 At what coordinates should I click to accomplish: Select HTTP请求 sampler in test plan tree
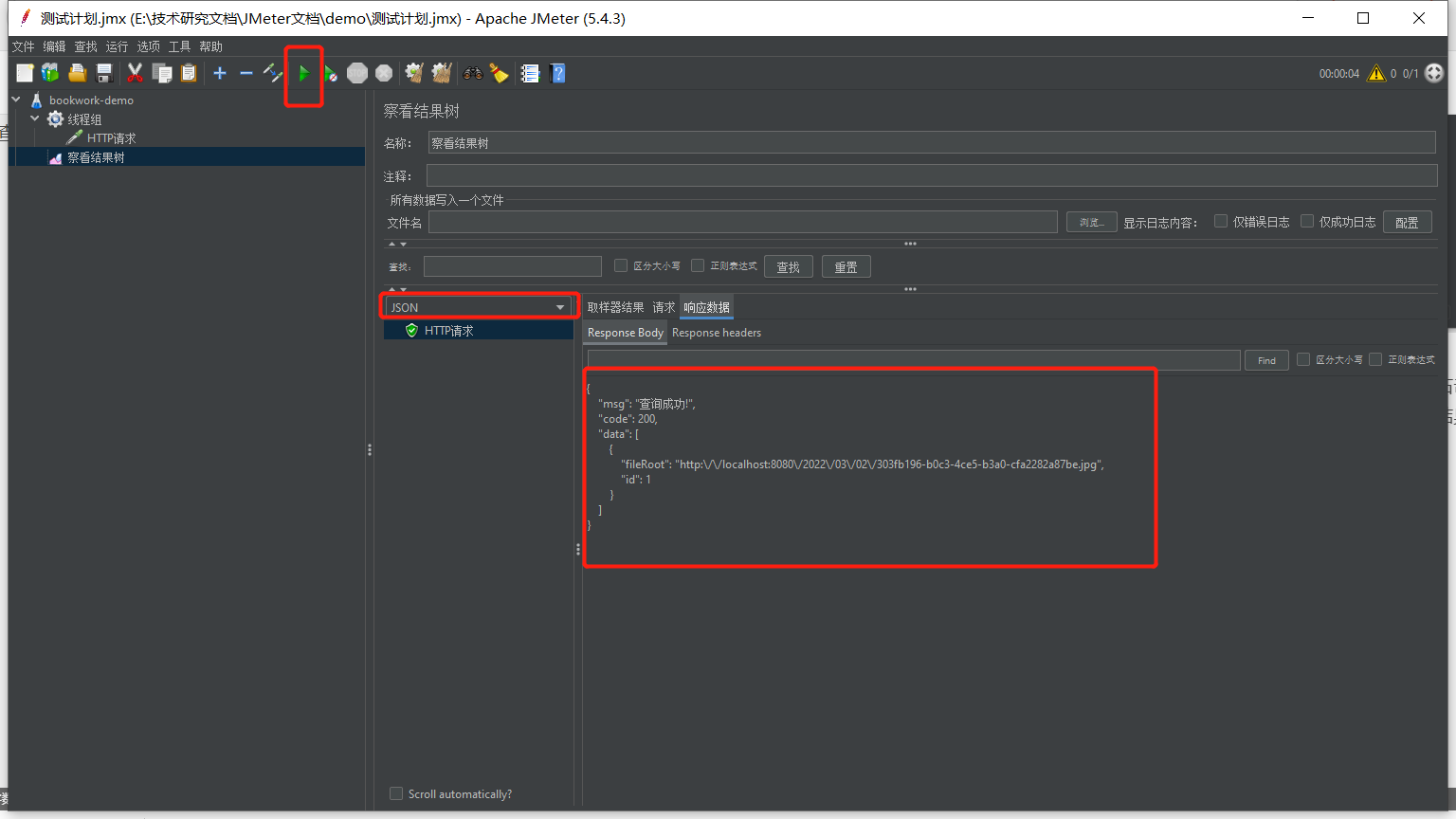111,138
